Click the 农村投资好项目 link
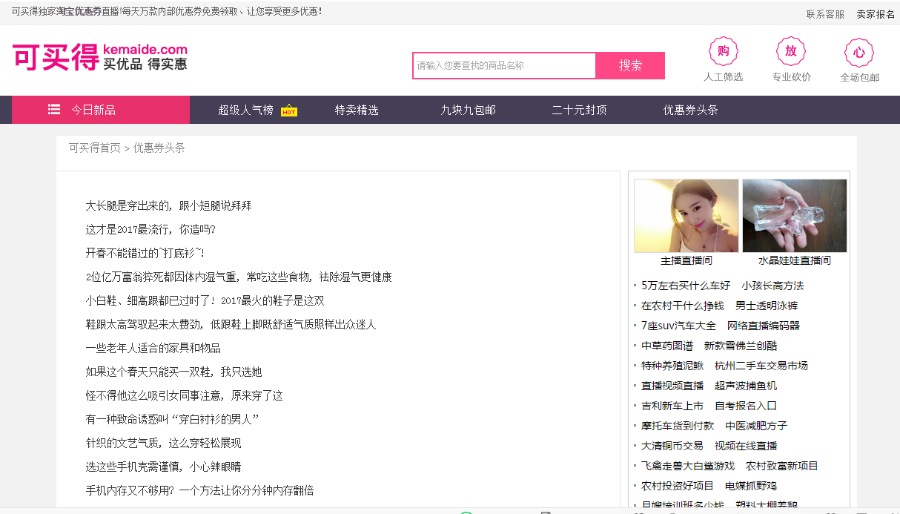This screenshot has height=514, width=900. (x=677, y=486)
